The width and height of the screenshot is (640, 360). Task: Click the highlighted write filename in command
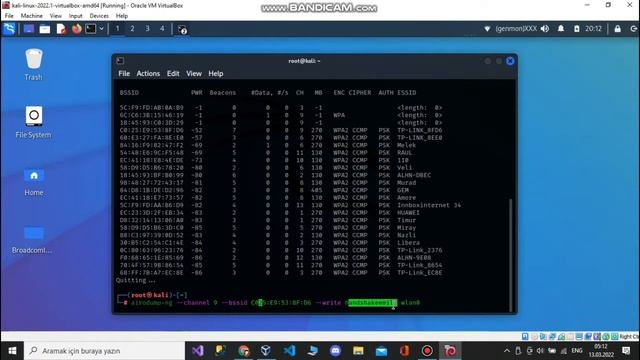[x=371, y=302]
